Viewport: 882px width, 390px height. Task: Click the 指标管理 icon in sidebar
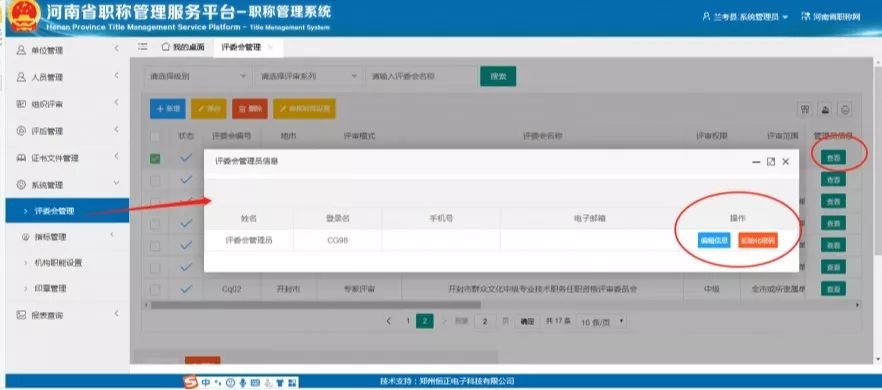coord(25,237)
